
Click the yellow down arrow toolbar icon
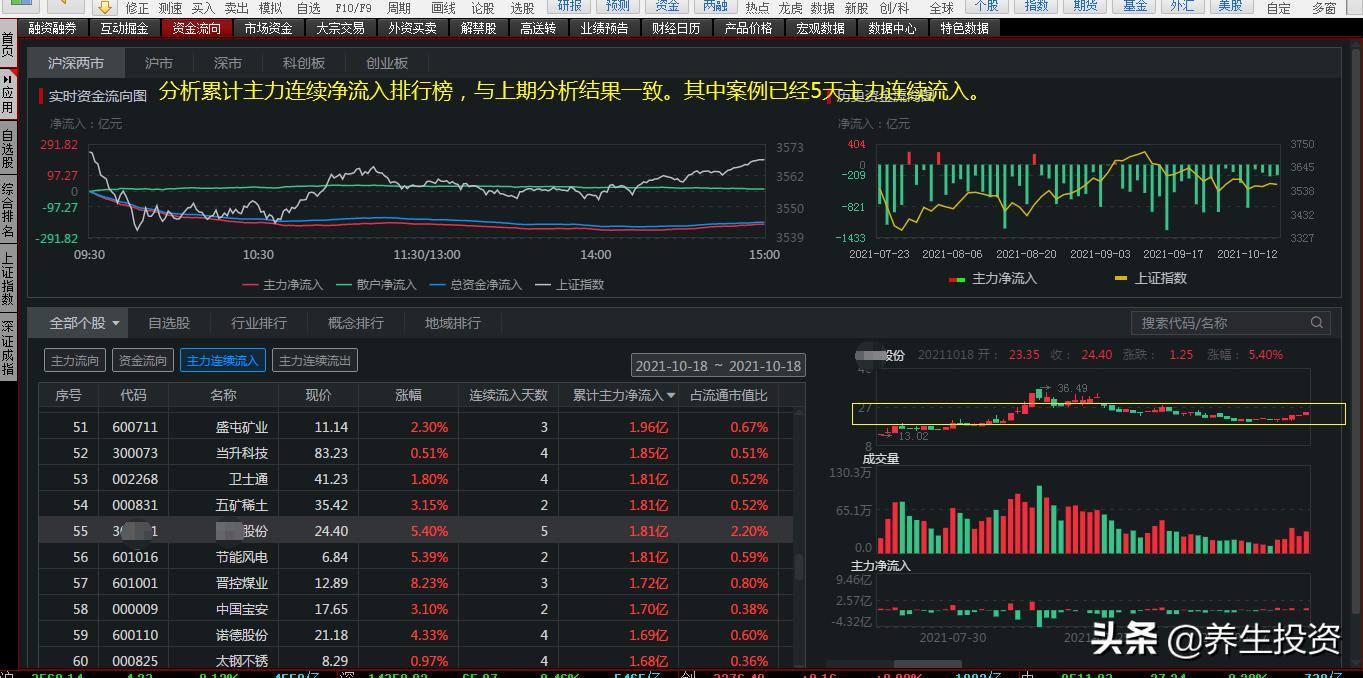tap(104, 6)
